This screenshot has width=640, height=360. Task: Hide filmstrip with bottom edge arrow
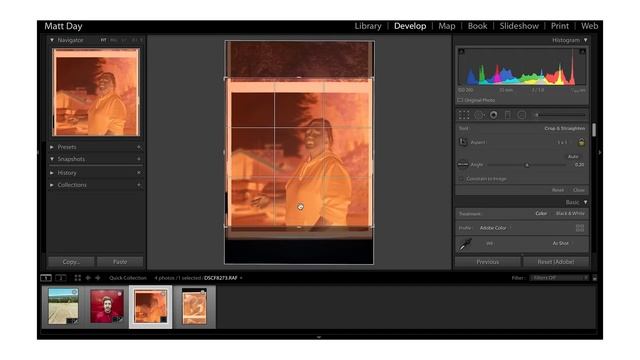point(319,337)
